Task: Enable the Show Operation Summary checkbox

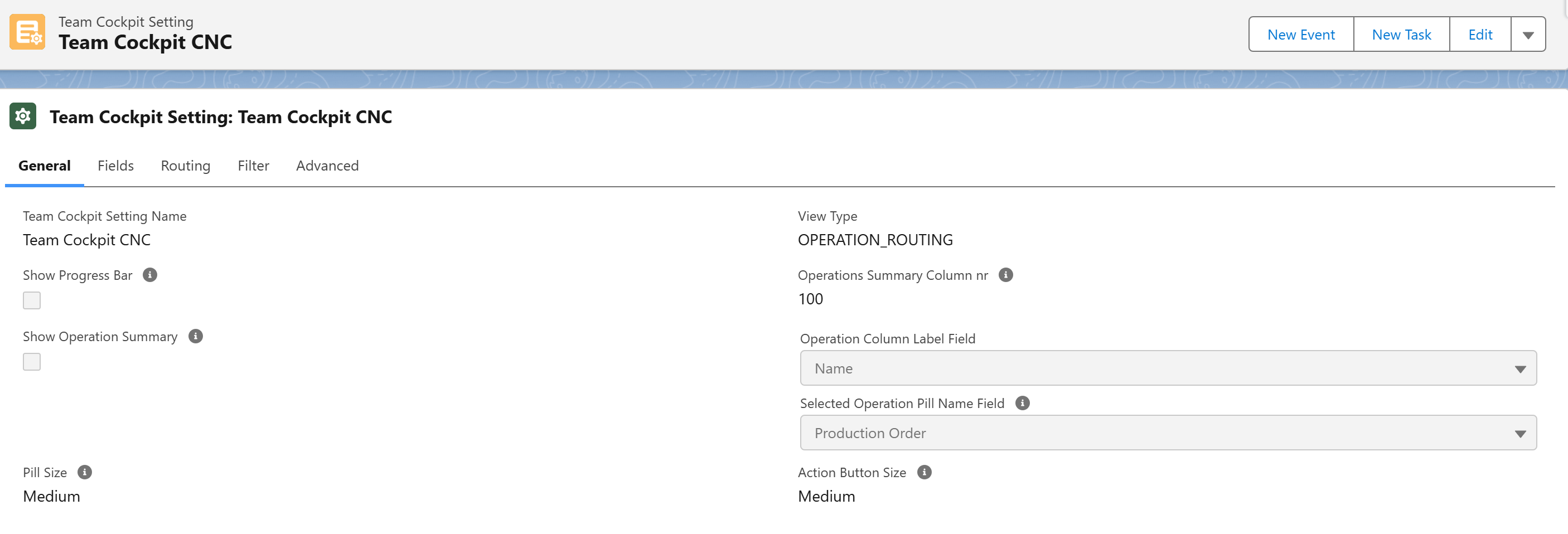Action: 32,362
